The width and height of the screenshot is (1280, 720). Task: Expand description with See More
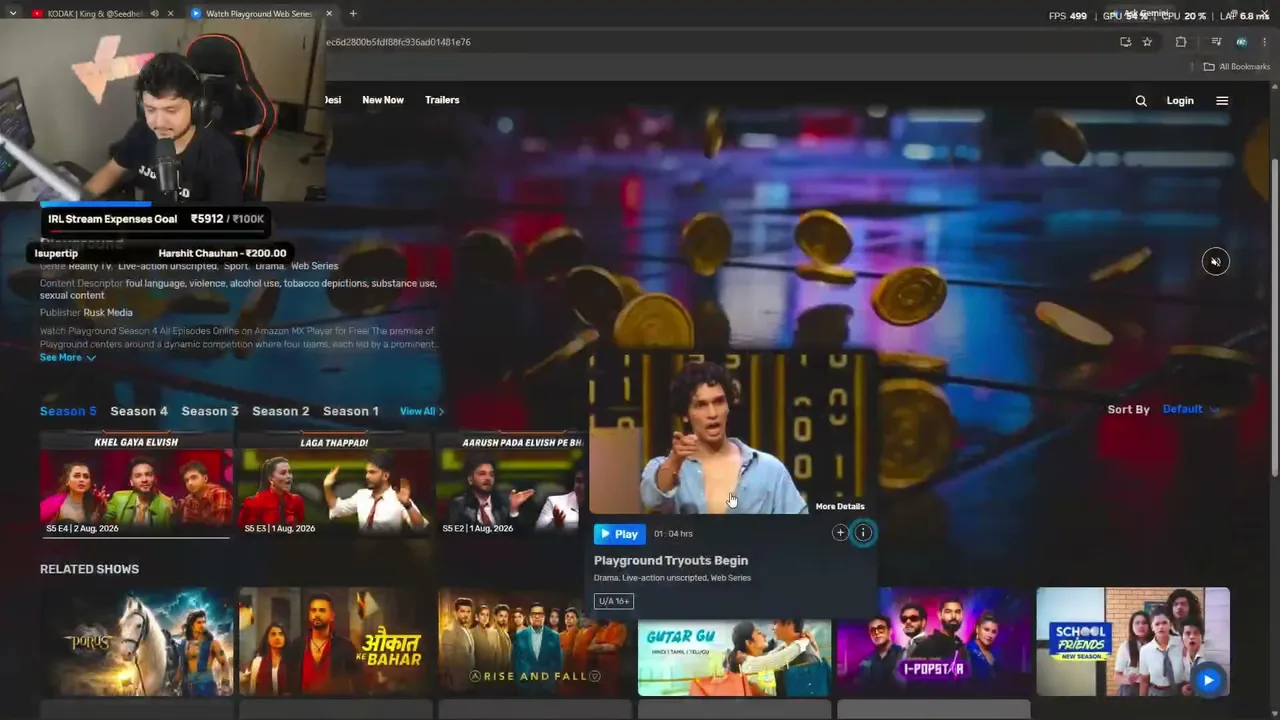68,357
